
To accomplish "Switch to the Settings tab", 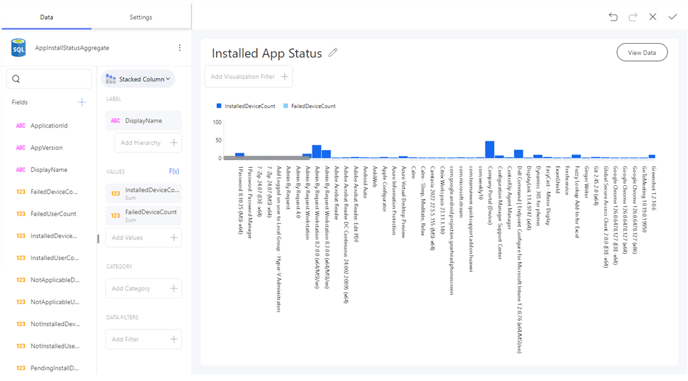I will [x=141, y=17].
